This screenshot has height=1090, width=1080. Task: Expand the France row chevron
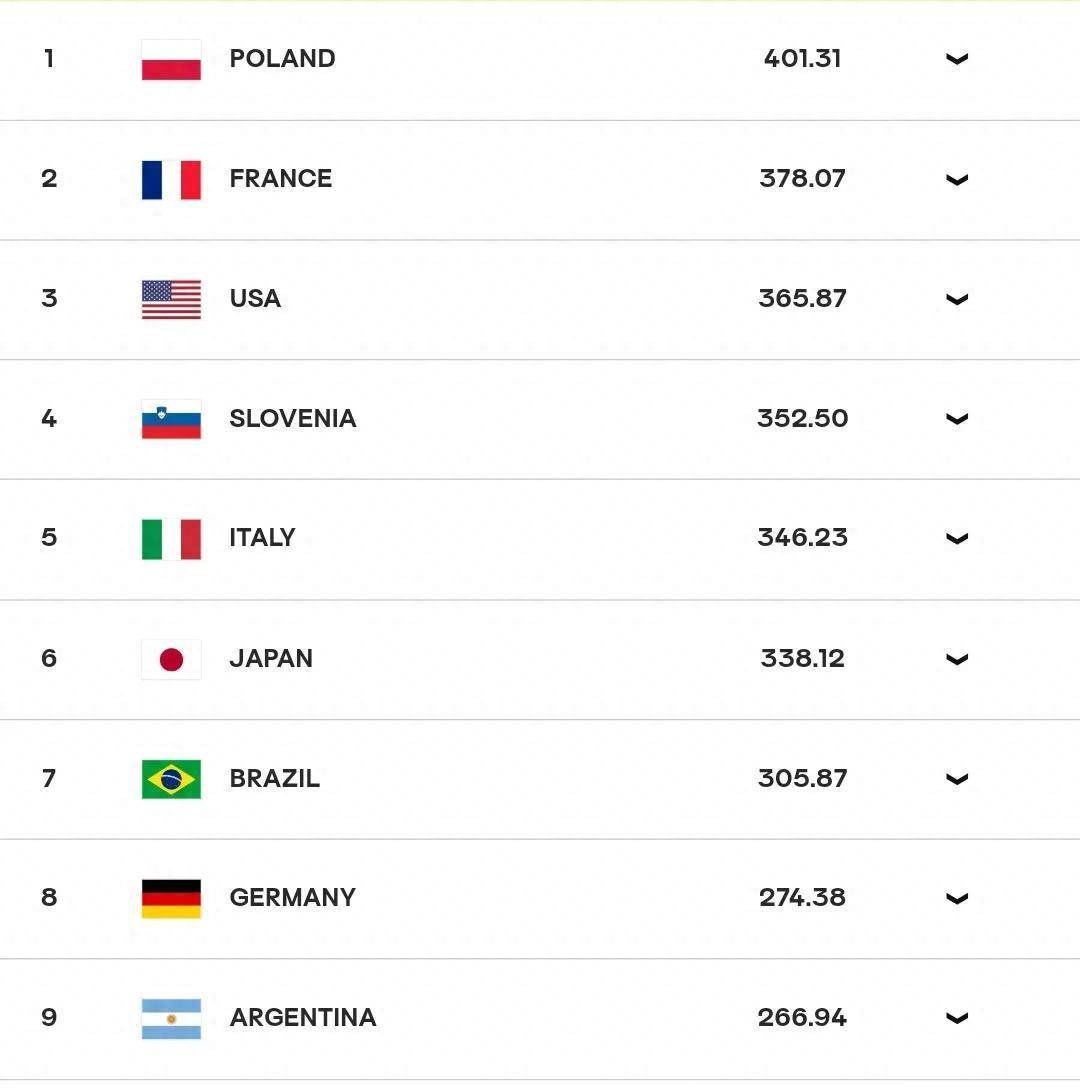coord(957,180)
